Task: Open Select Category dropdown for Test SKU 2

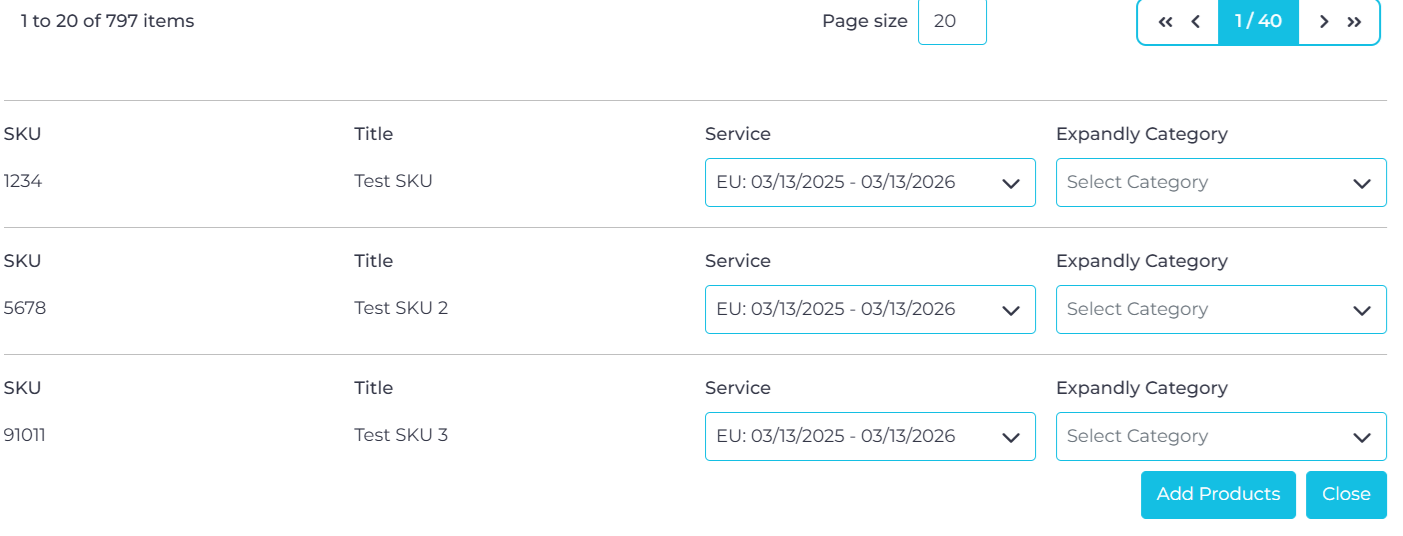Action: pos(1221,310)
